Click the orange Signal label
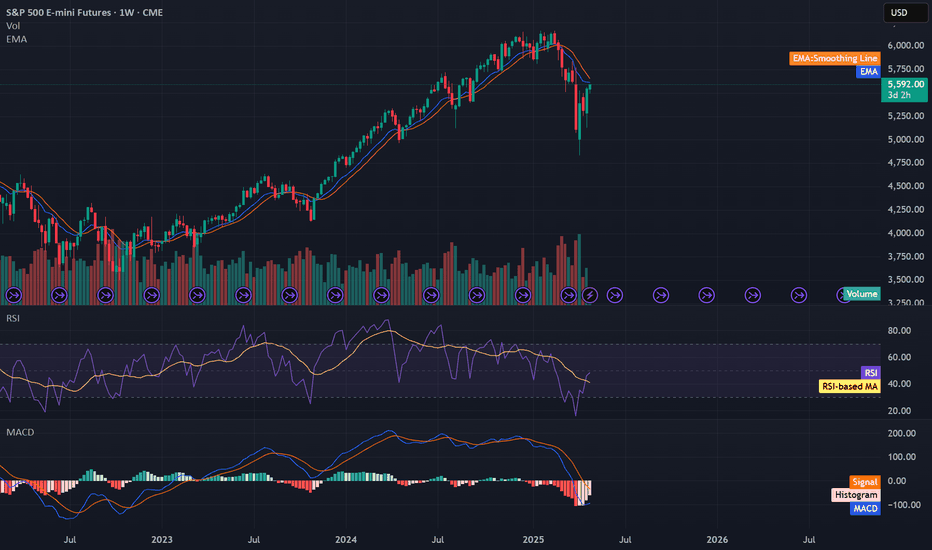Viewport: 932px width, 550px height. click(865, 482)
